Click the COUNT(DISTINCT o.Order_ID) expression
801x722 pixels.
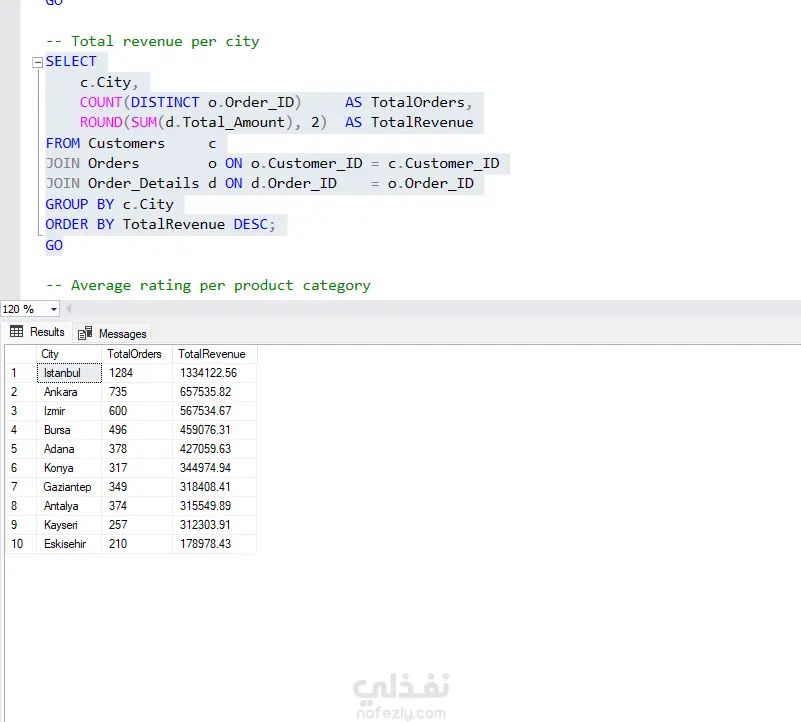pyautogui.click(x=191, y=103)
